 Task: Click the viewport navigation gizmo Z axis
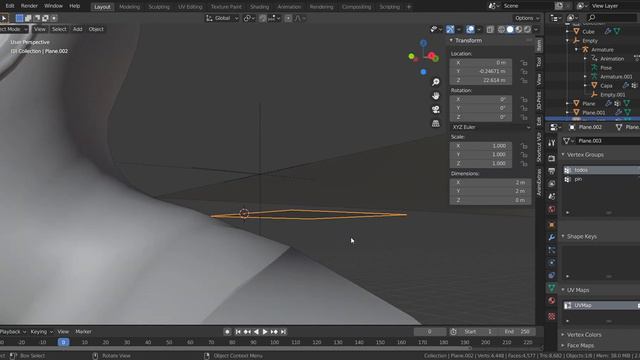pyautogui.click(x=423, y=43)
